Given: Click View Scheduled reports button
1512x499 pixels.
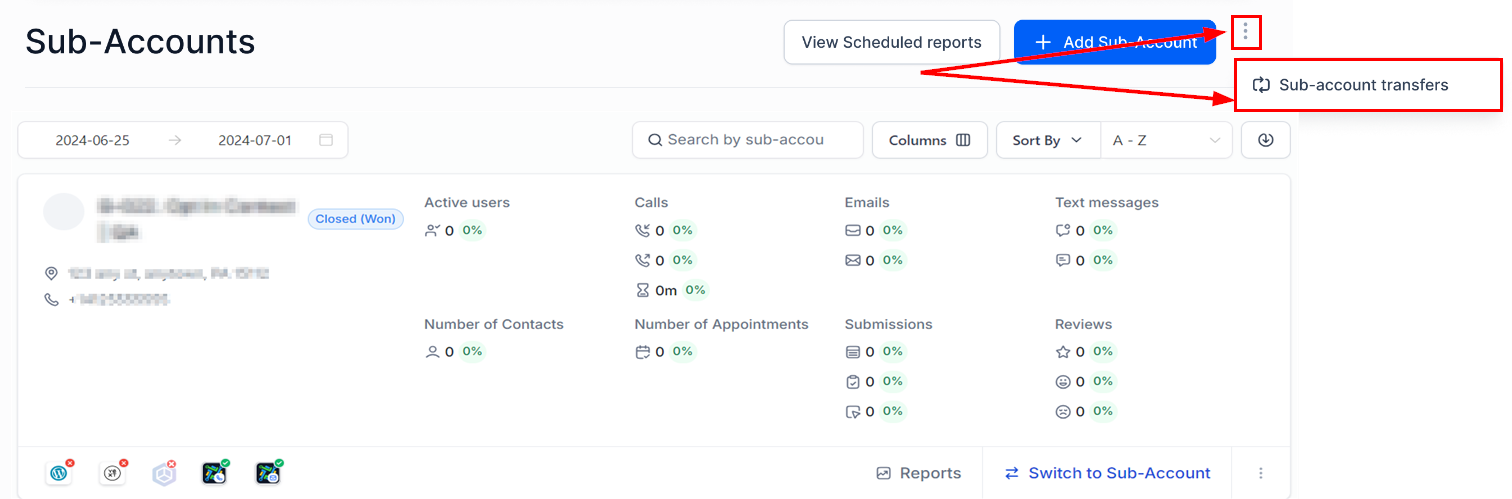Looking at the screenshot, I should (892, 42).
